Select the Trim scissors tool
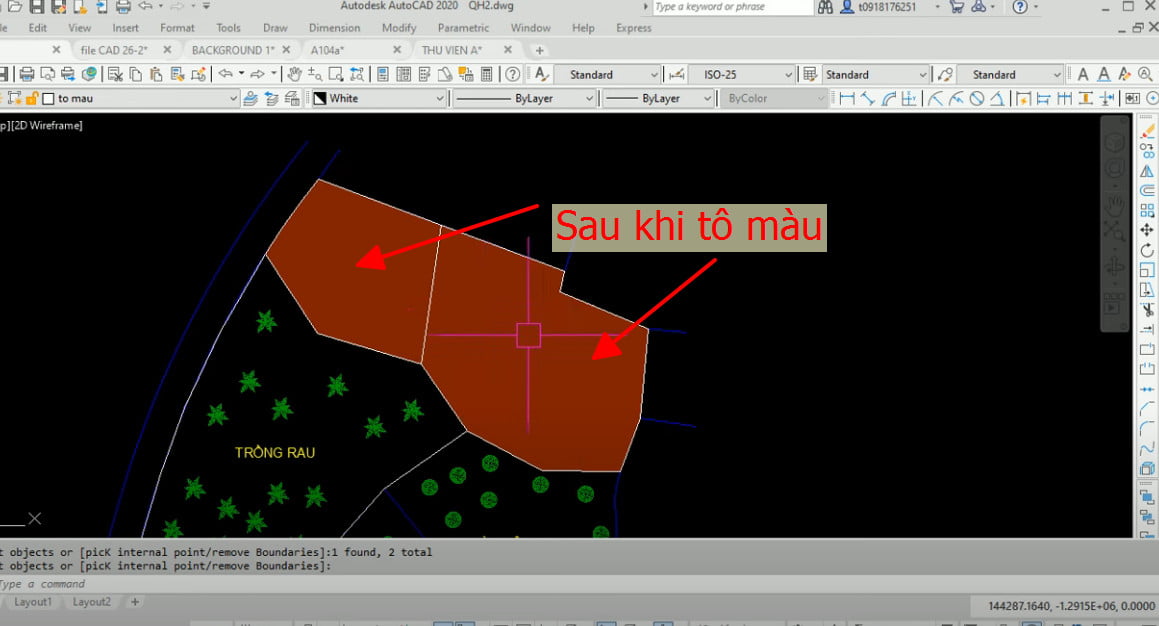 [1147, 310]
